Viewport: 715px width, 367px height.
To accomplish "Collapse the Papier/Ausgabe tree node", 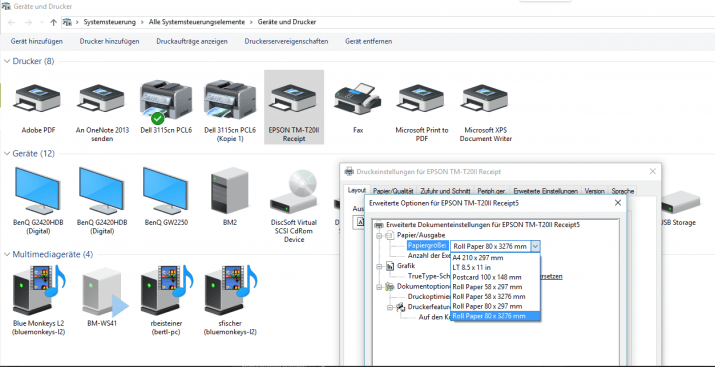I will [379, 235].
